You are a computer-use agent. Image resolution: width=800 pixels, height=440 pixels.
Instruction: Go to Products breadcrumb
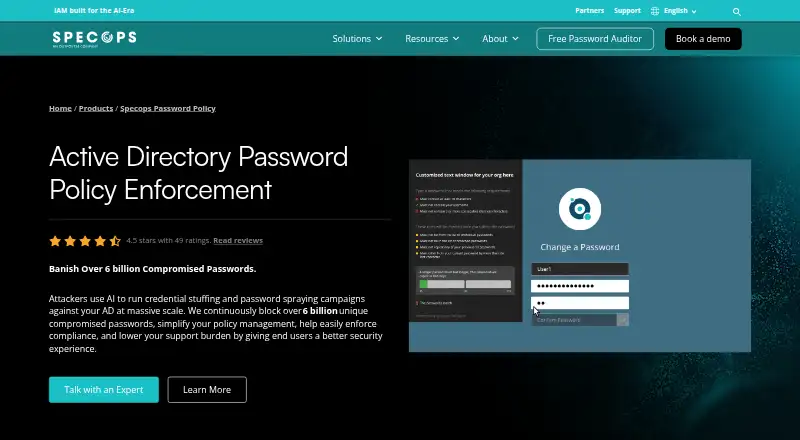(96, 108)
